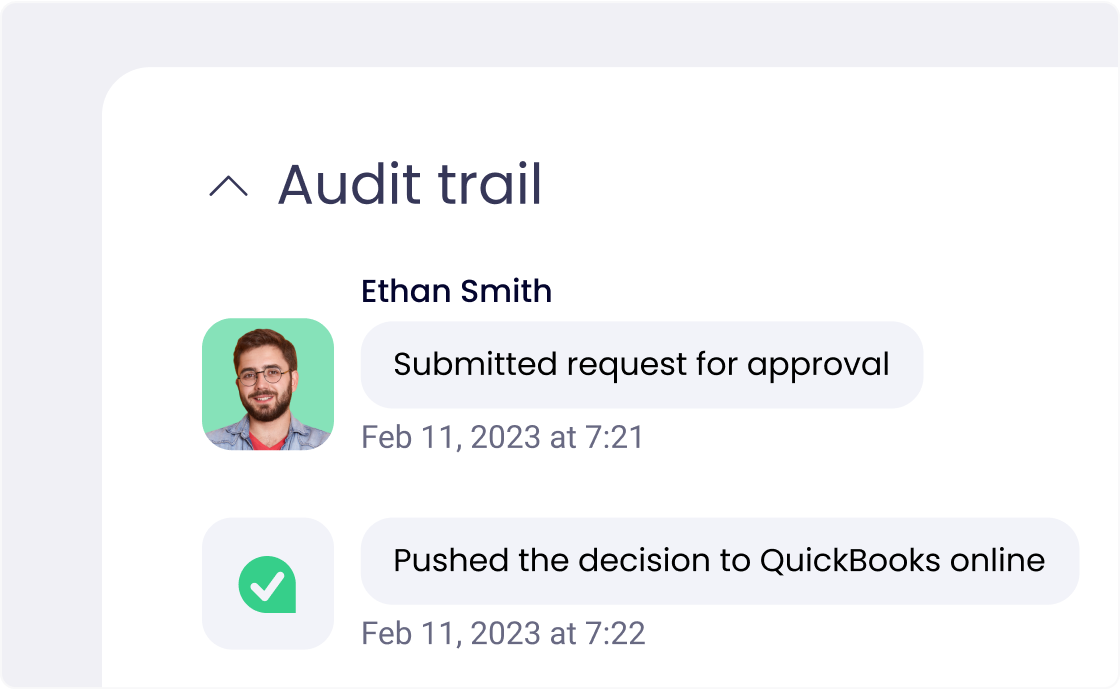
Task: Click the word approval in the first message
Action: [817, 364]
